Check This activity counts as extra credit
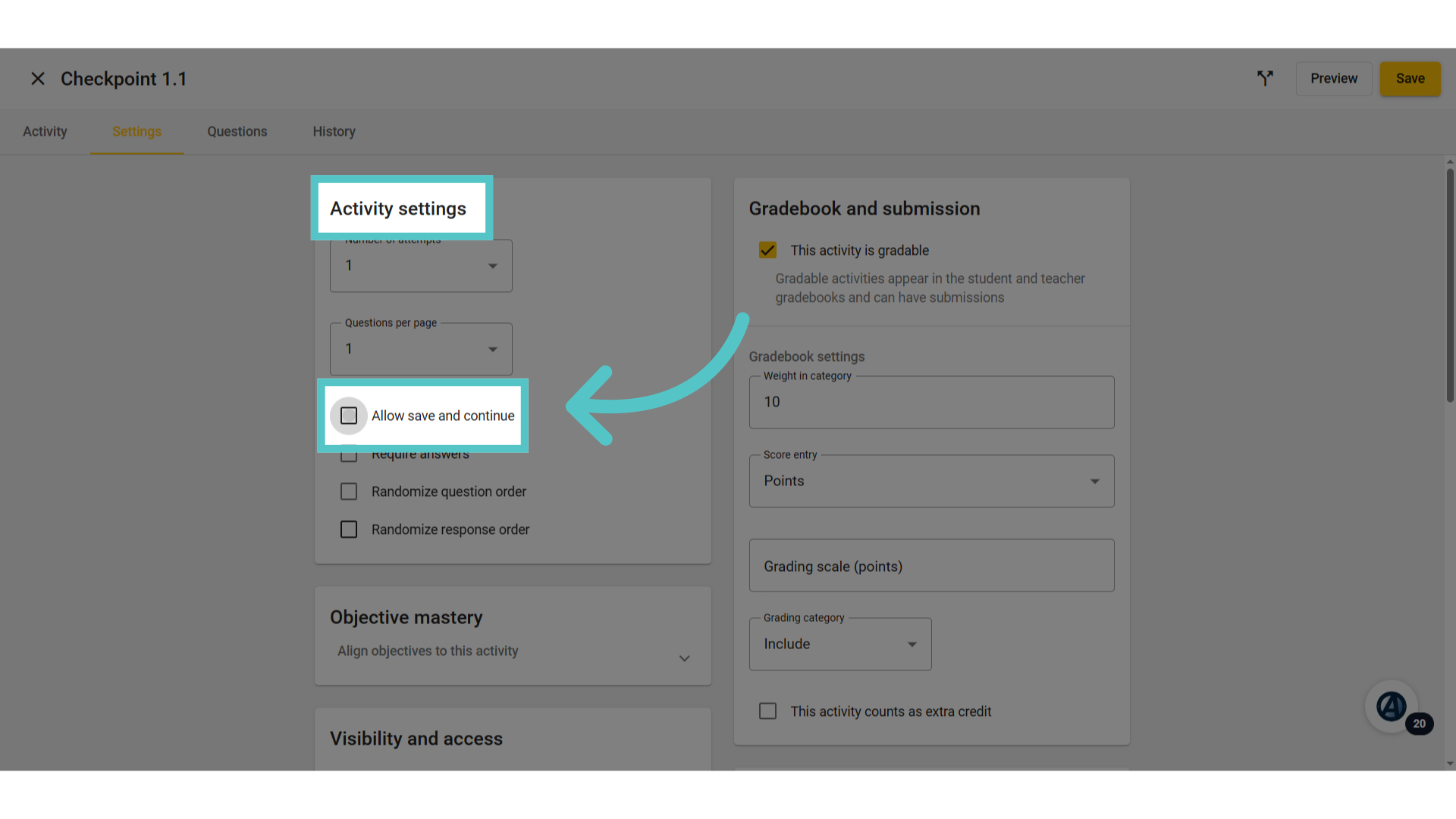Image resolution: width=1456 pixels, height=819 pixels. [x=767, y=711]
